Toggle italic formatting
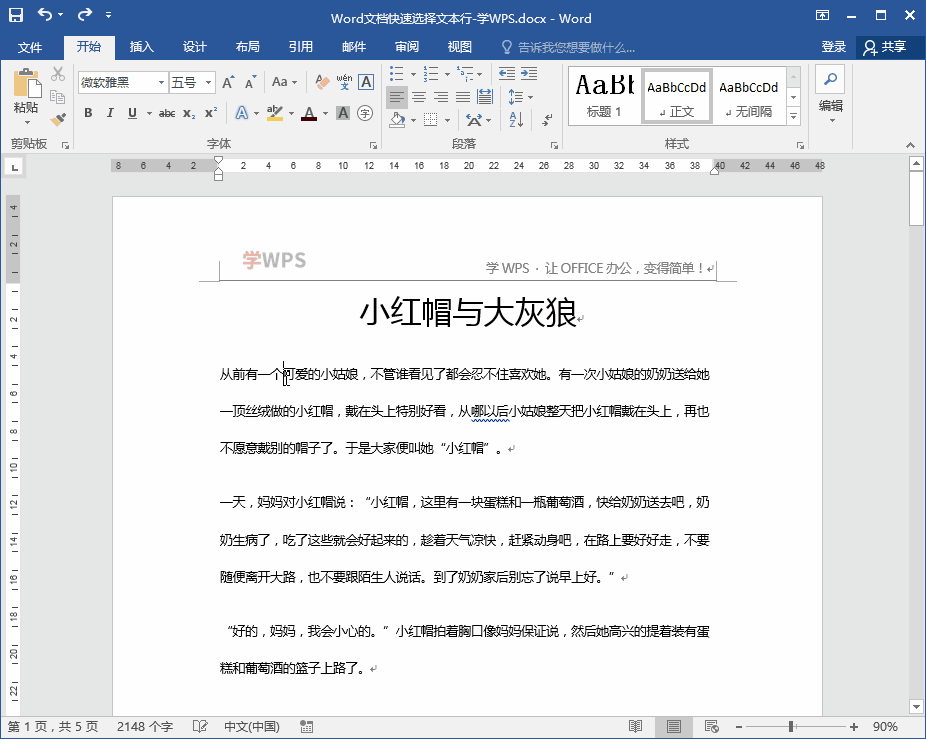This screenshot has width=926, height=739. [x=110, y=112]
